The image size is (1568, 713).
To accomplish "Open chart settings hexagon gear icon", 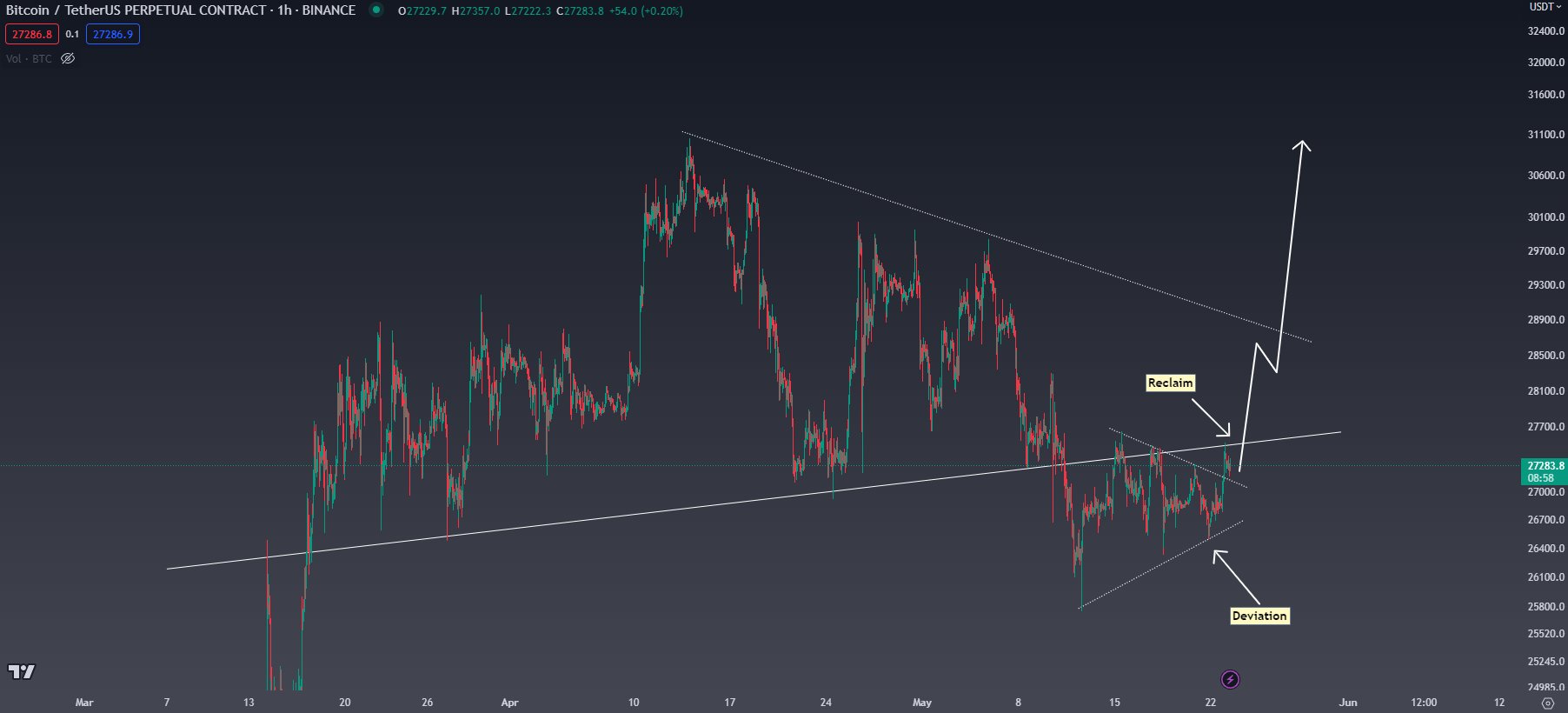I will coord(1547,703).
